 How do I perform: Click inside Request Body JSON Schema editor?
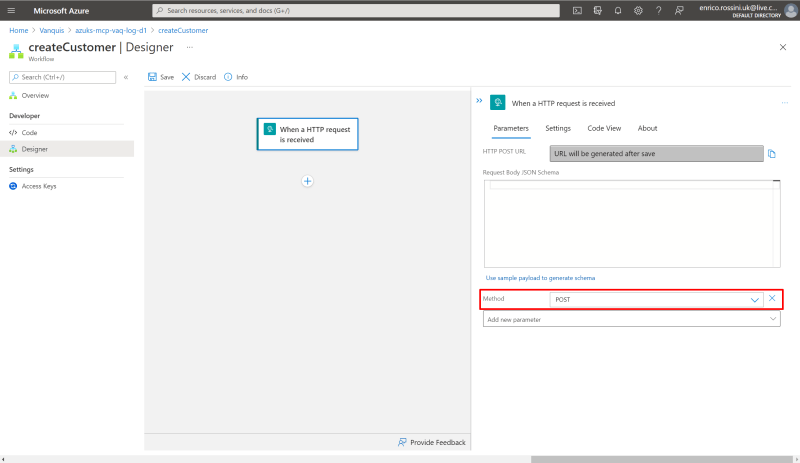[x=632, y=224]
